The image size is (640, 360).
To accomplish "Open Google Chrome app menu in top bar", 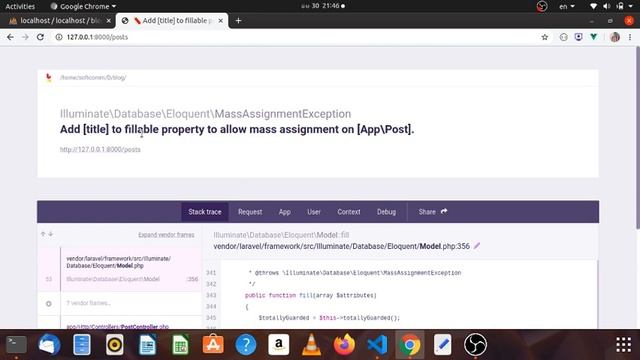I will [83, 6].
